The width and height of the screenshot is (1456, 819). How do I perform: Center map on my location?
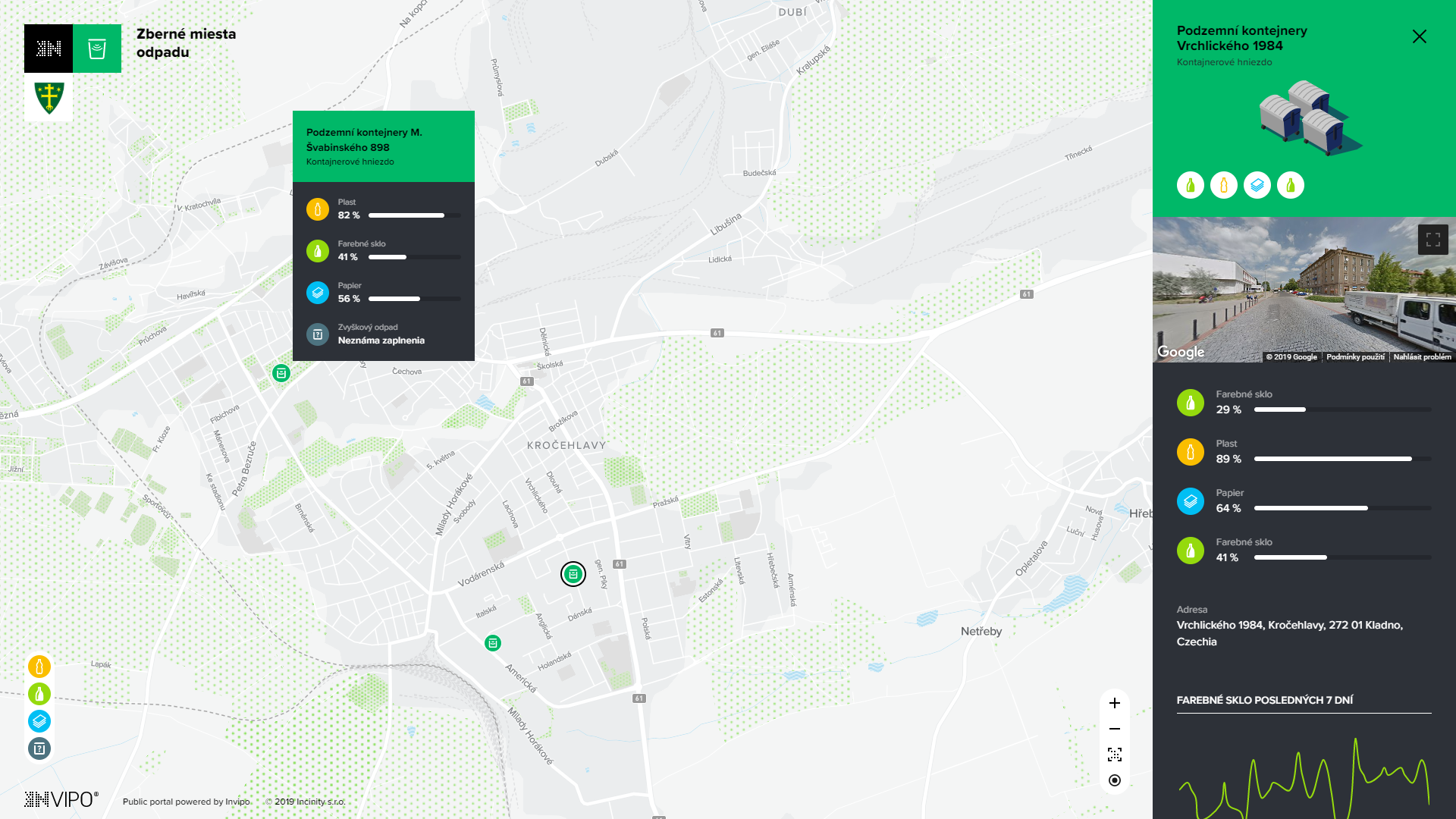(x=1115, y=780)
